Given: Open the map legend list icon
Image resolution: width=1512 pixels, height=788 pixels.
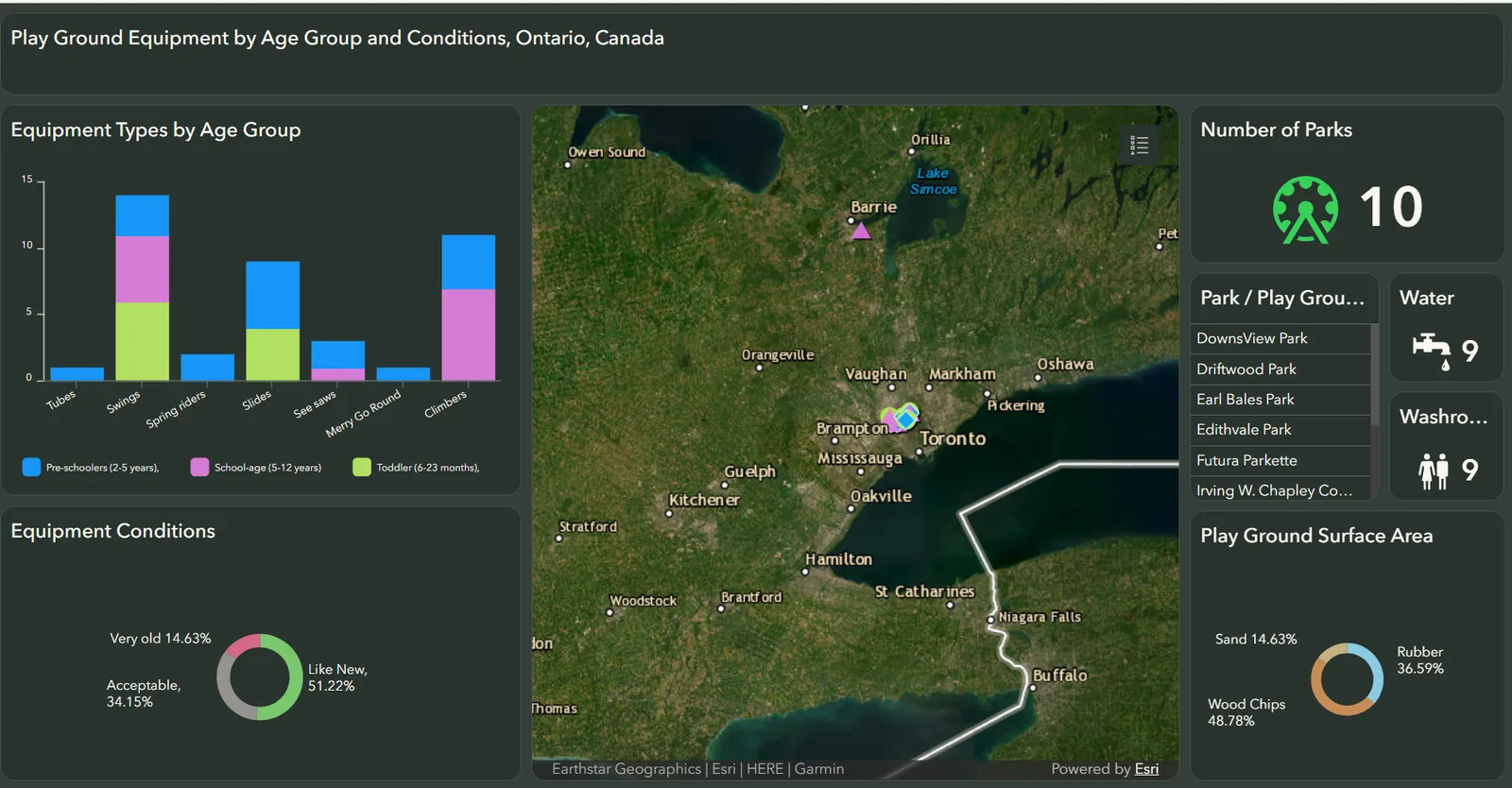Looking at the screenshot, I should click(1139, 146).
